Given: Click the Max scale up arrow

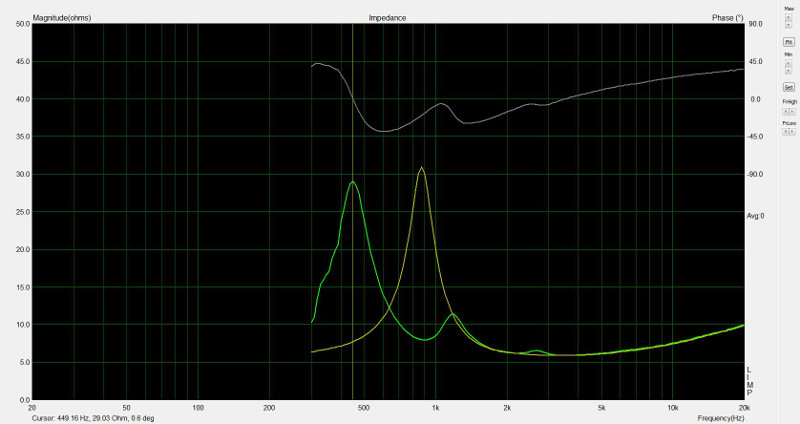Looking at the screenshot, I should pyautogui.click(x=788, y=16).
